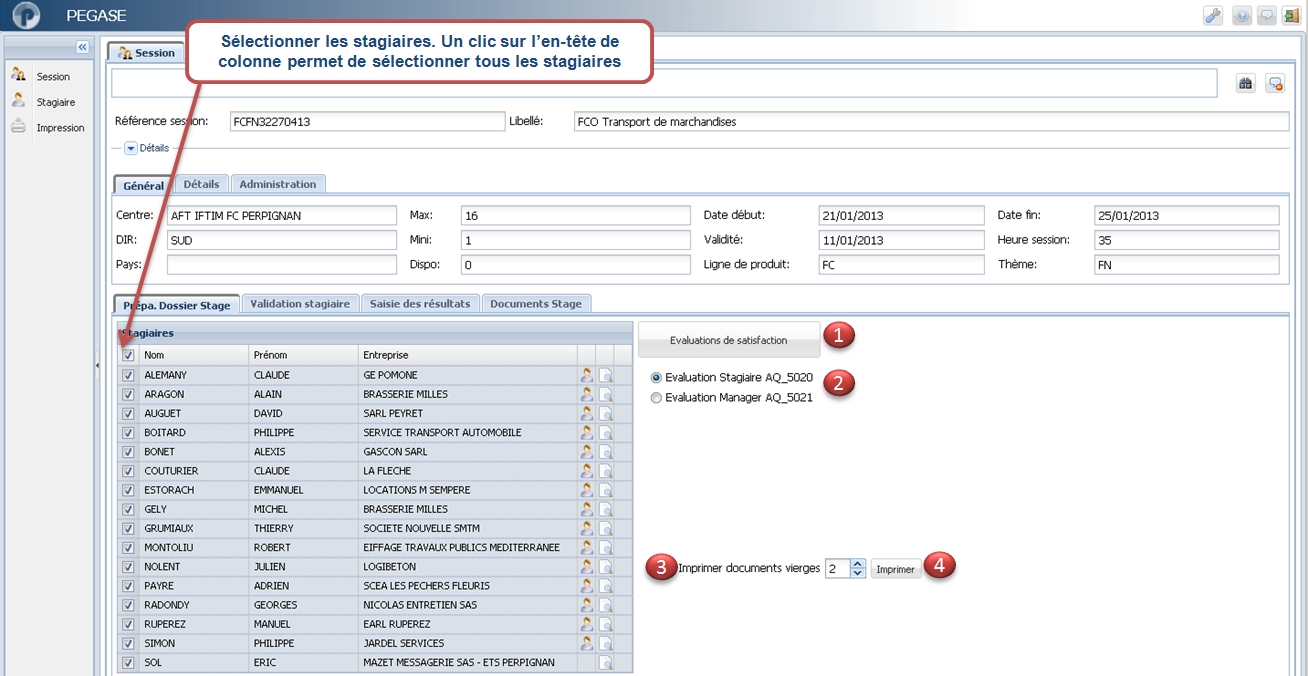Click the document preview icon for GELY
Screen dimensions: 1308x676
(605, 509)
